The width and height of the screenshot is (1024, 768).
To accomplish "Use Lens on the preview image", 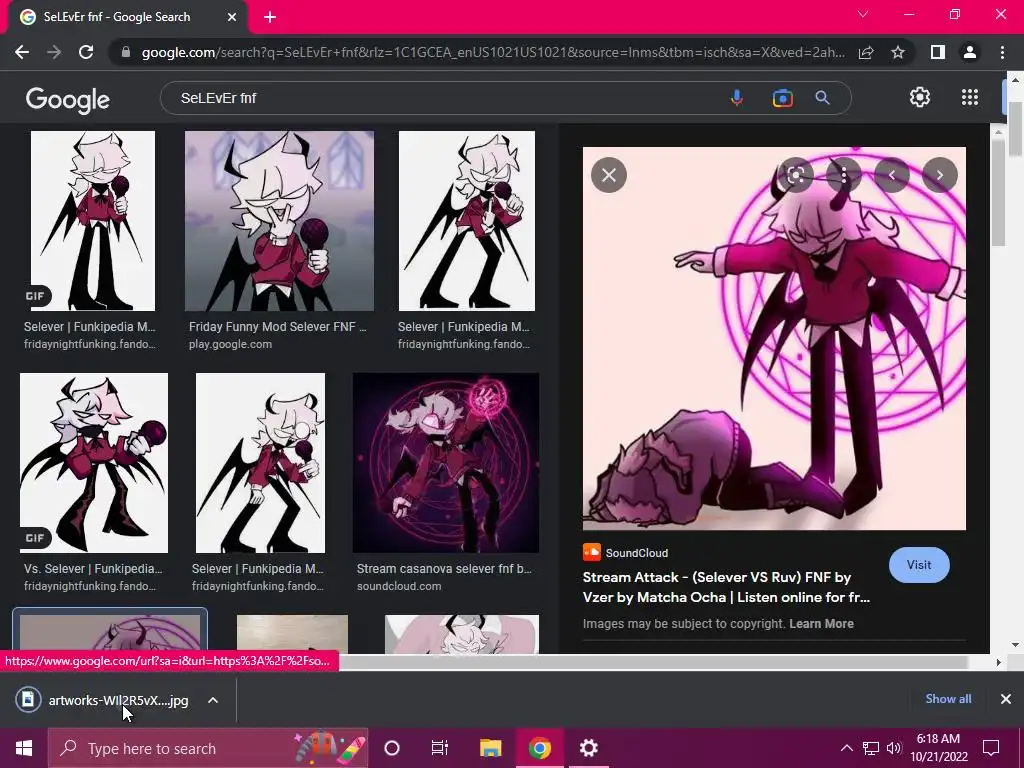I will point(795,175).
